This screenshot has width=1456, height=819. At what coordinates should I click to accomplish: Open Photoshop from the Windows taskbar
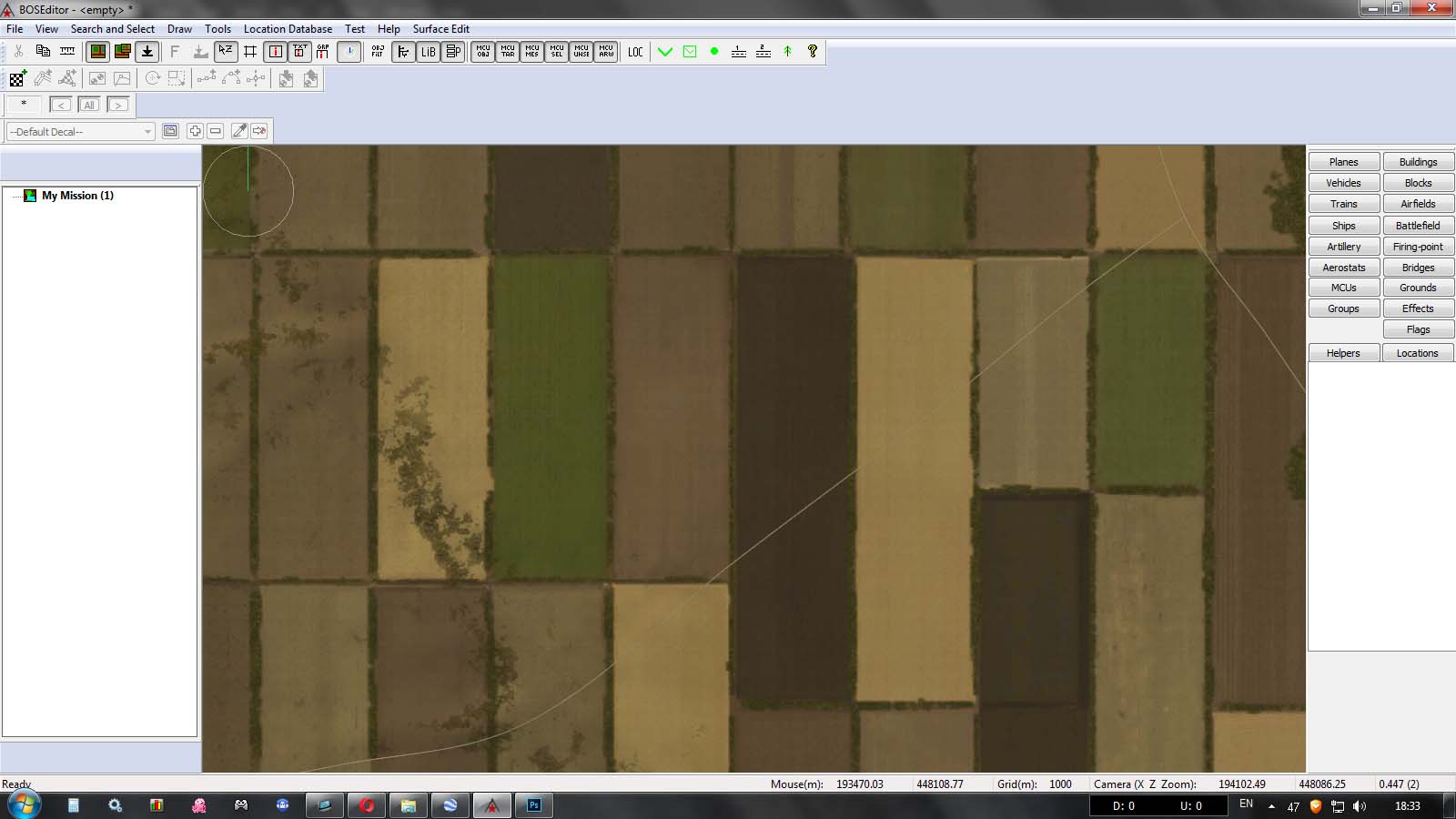[x=534, y=805]
